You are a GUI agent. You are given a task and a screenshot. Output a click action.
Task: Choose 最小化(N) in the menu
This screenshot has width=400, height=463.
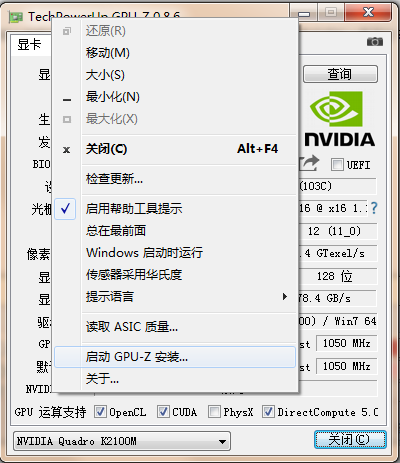pyautogui.click(x=175, y=97)
